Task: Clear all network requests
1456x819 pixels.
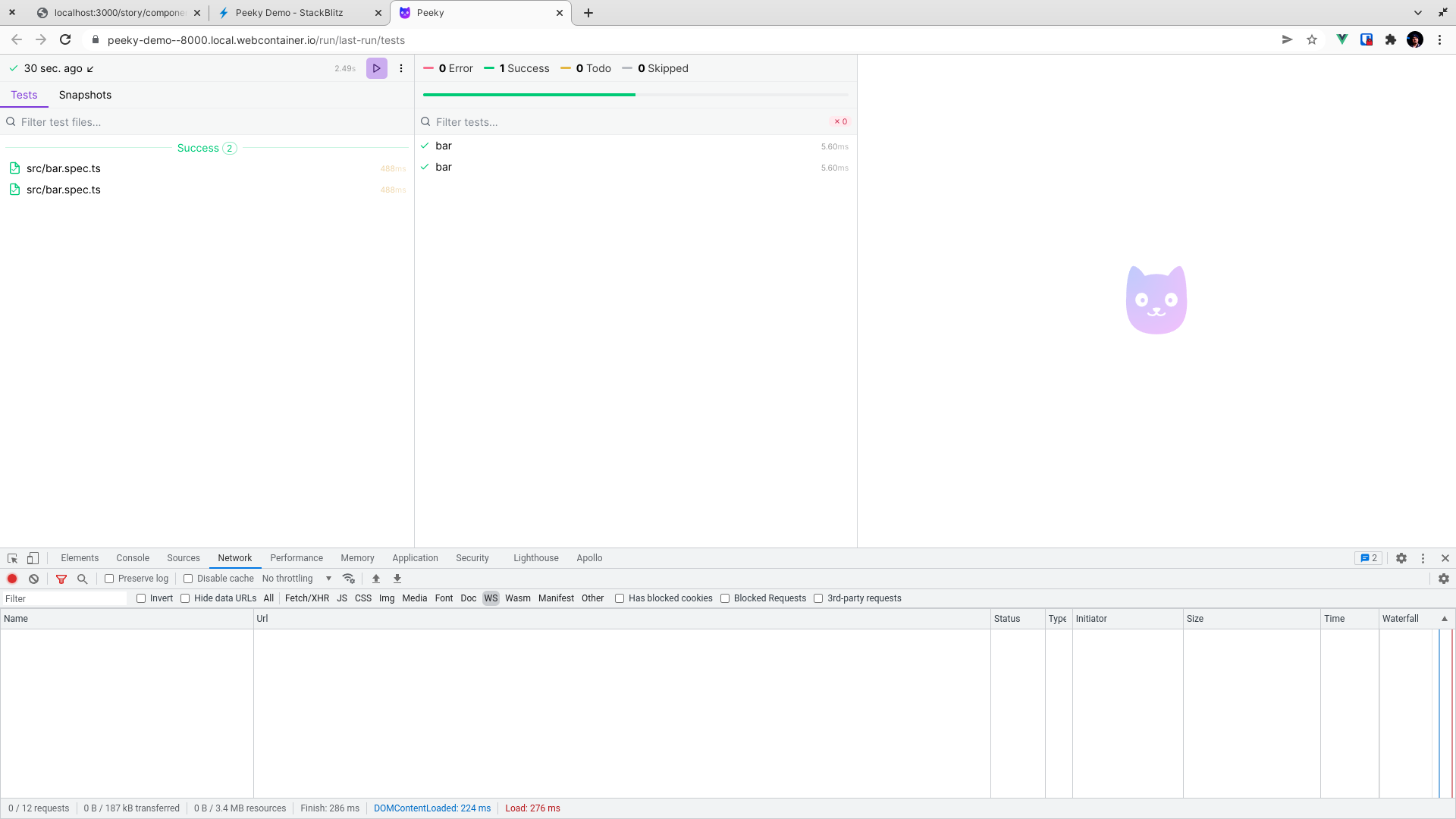Action: coord(33,579)
